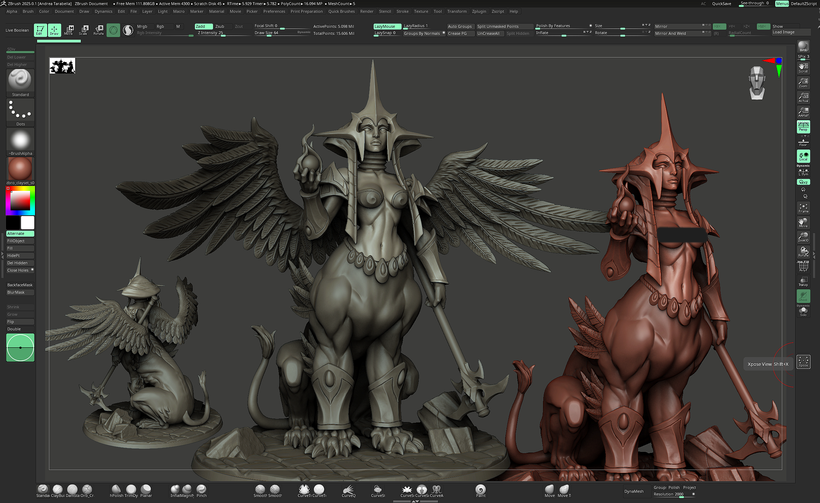
Task: Switch to Move transform mode
Action: 70,30
